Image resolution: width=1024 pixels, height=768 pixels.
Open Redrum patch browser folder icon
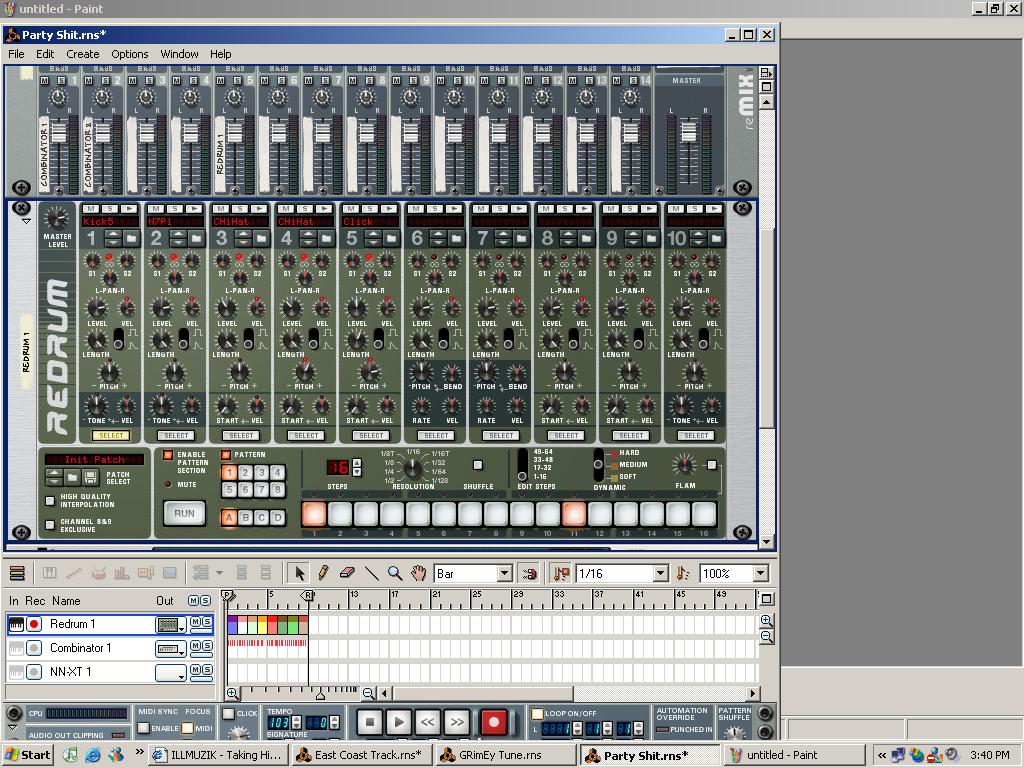coord(72,478)
